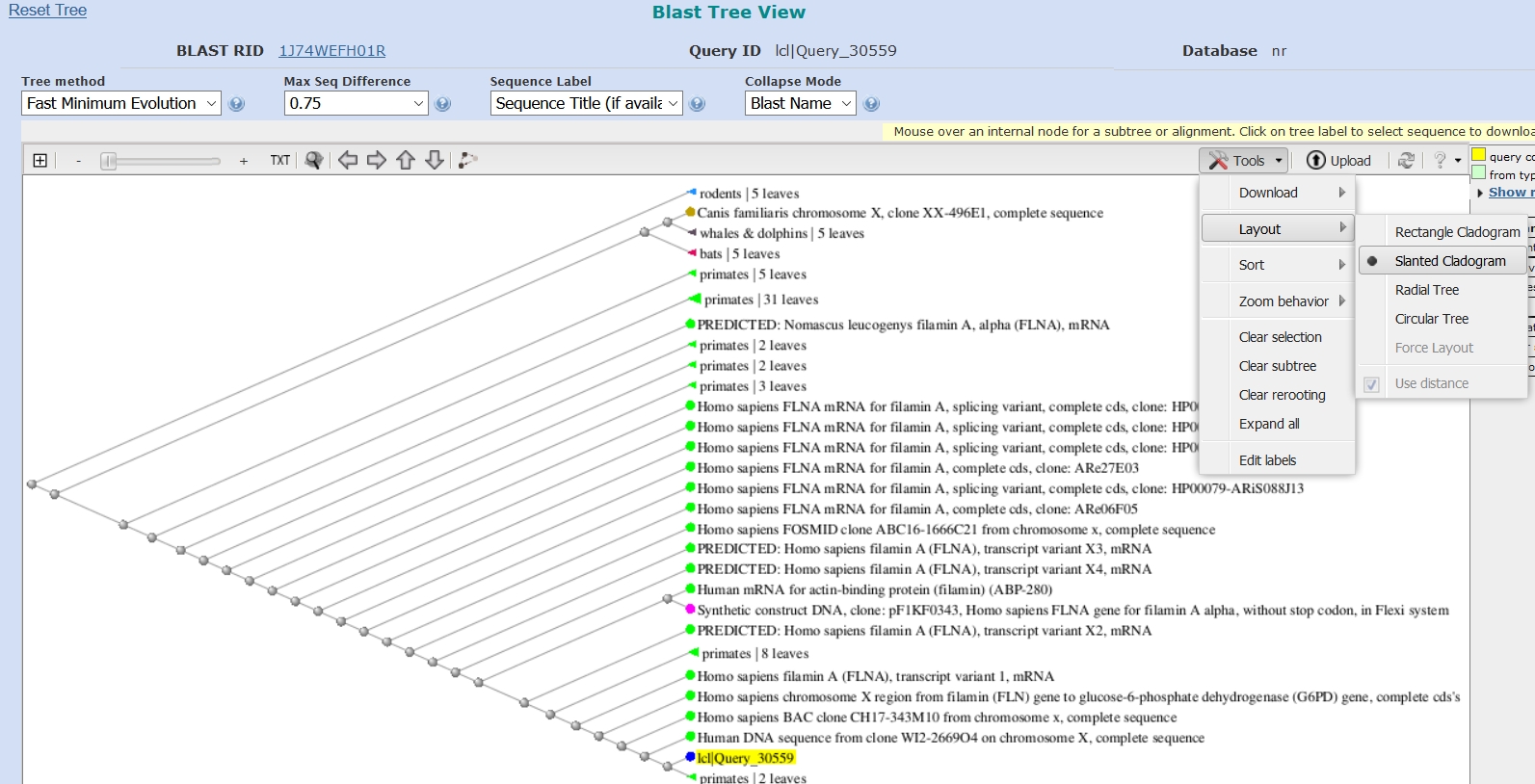Screen dimensions: 1535x784
Task: Click help icon next to Sequence Label
Action: click(x=697, y=104)
